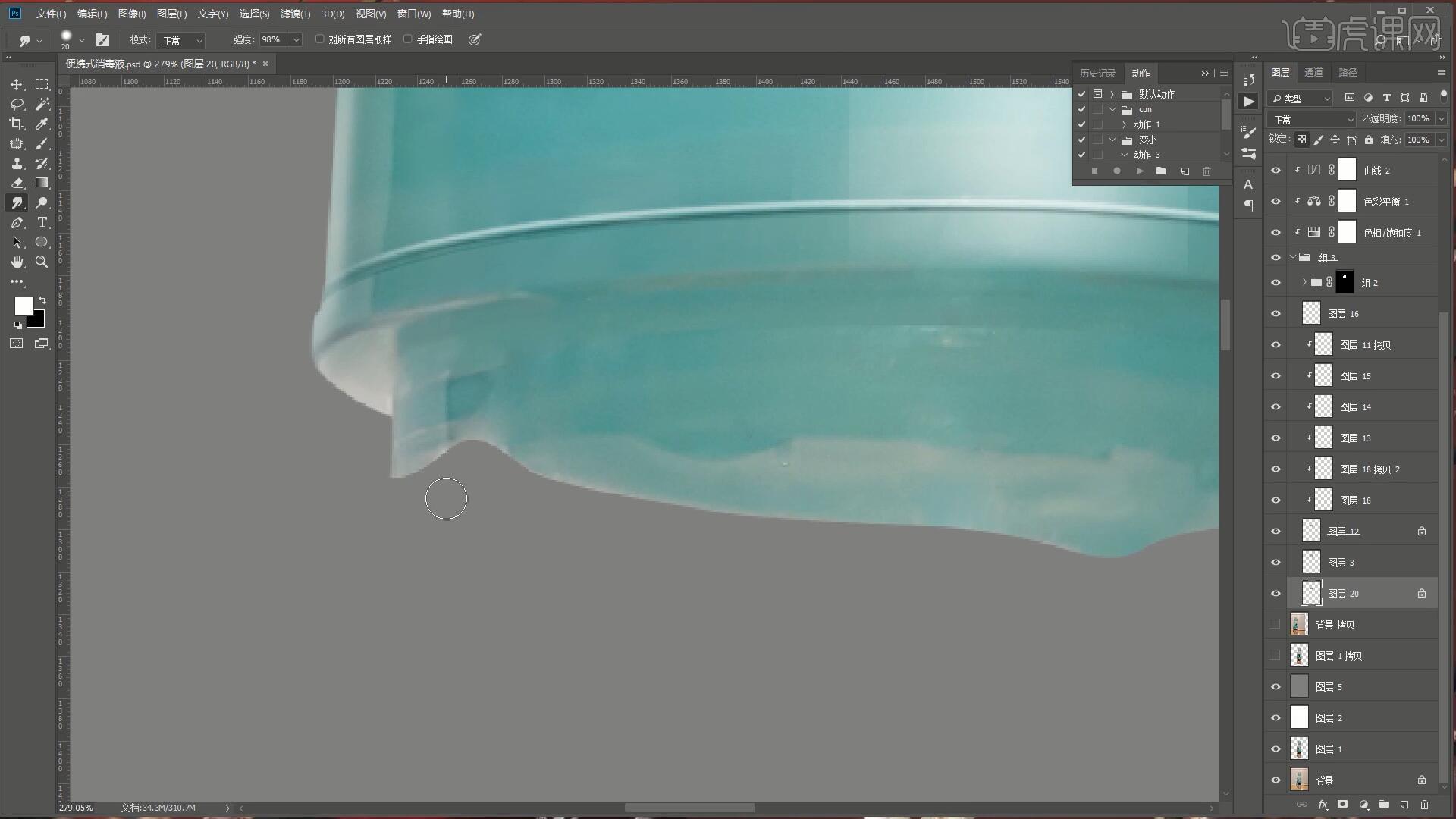This screenshot has width=1456, height=819.
Task: Click the delete layer trash icon
Action: pos(1424,805)
